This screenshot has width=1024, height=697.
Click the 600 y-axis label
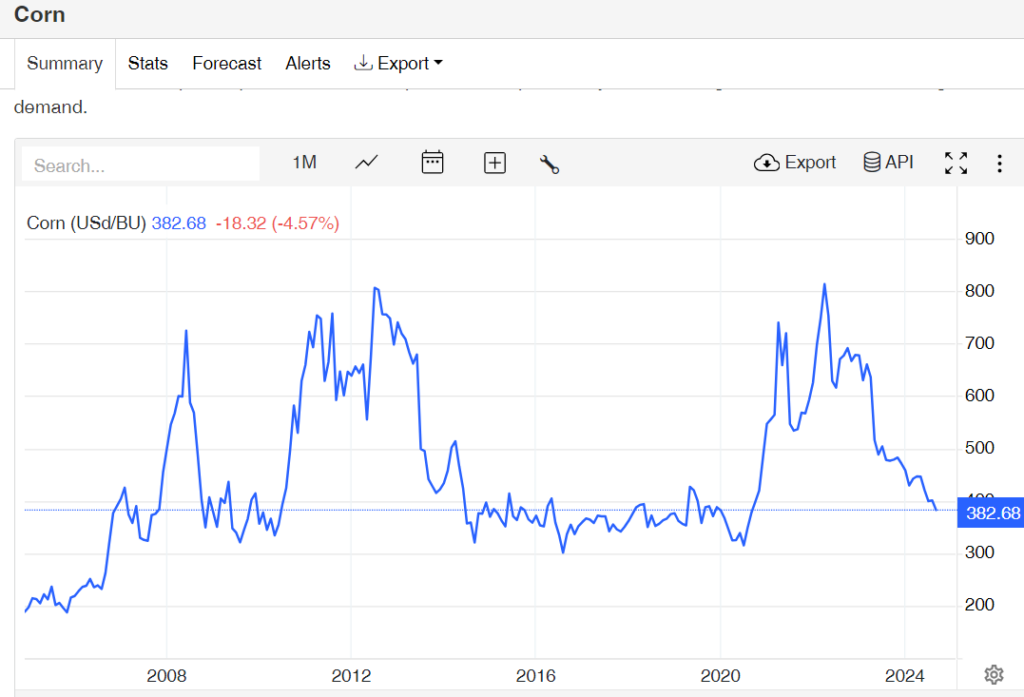pyautogui.click(x=980, y=395)
